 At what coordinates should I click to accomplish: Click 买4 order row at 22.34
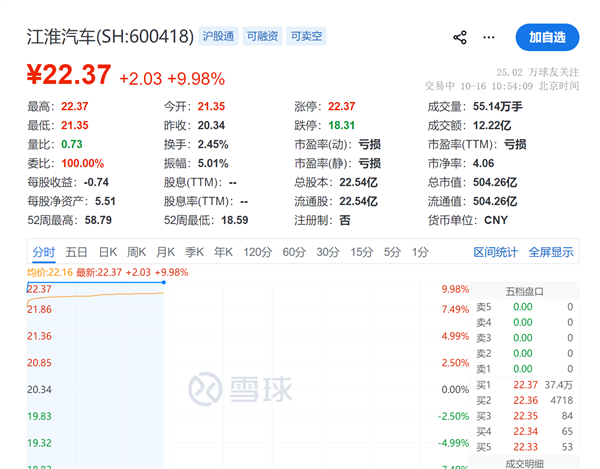(x=524, y=432)
